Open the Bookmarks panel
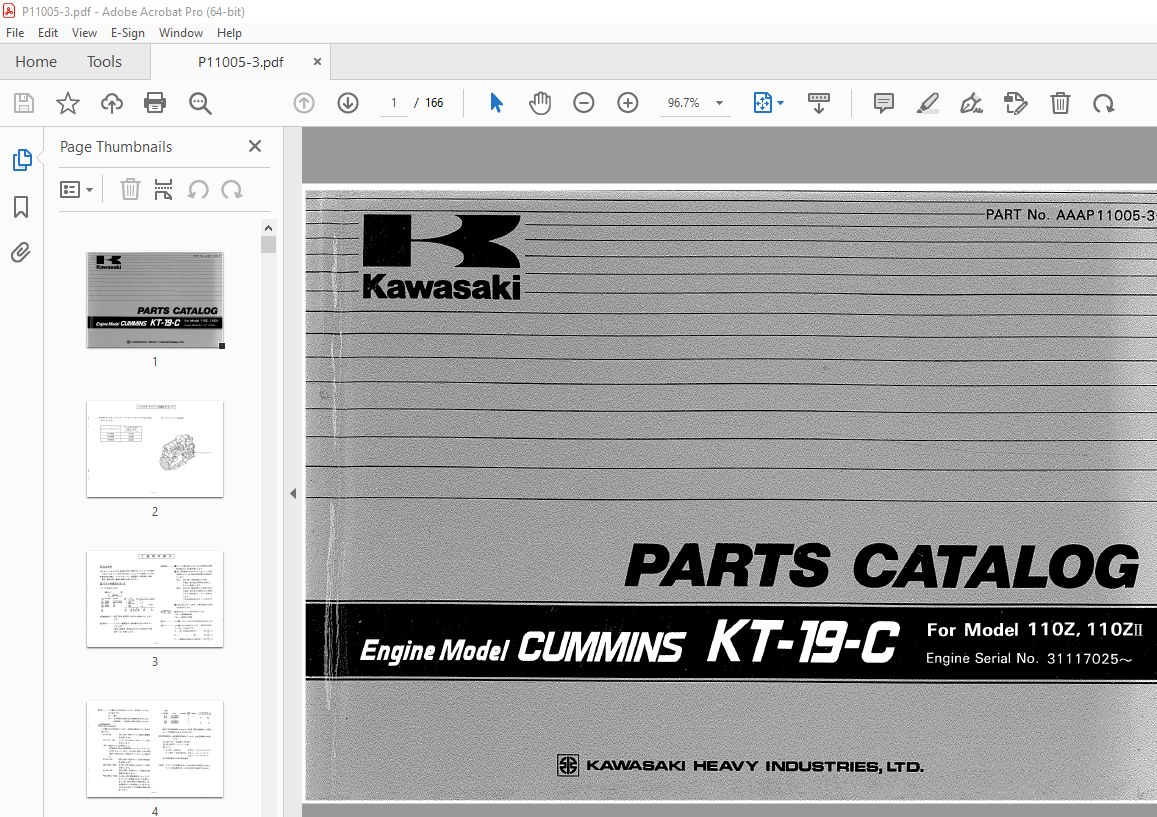This screenshot has width=1157, height=817. click(21, 207)
